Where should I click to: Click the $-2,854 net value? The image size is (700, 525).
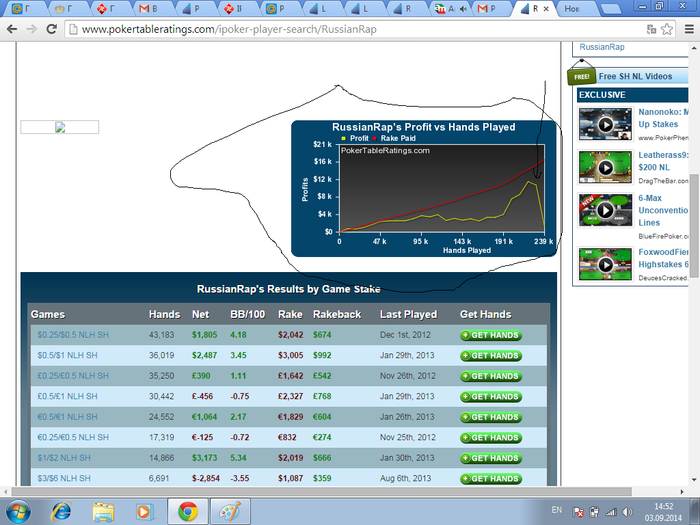pyautogui.click(x=206, y=479)
